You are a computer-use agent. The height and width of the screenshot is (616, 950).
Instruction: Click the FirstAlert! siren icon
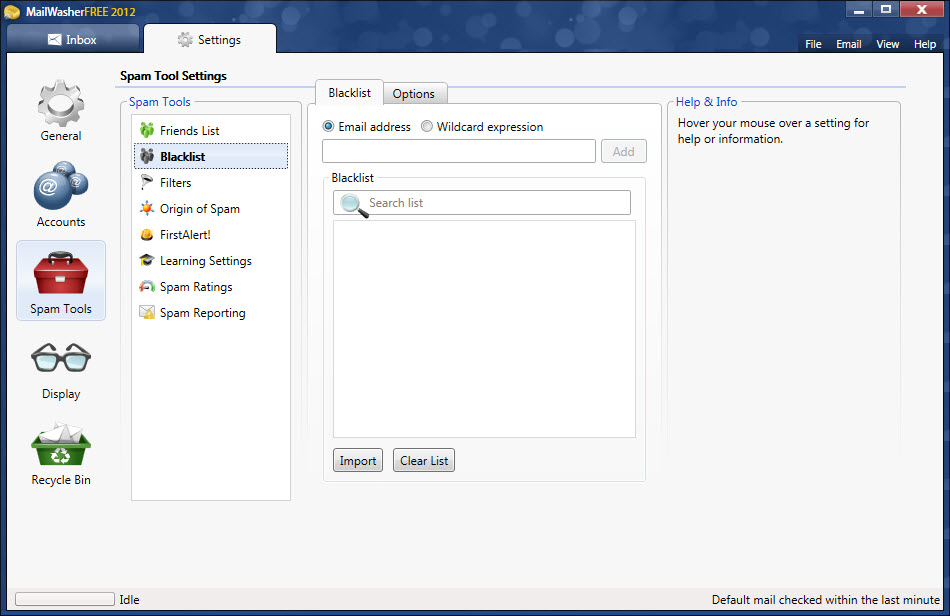point(147,234)
